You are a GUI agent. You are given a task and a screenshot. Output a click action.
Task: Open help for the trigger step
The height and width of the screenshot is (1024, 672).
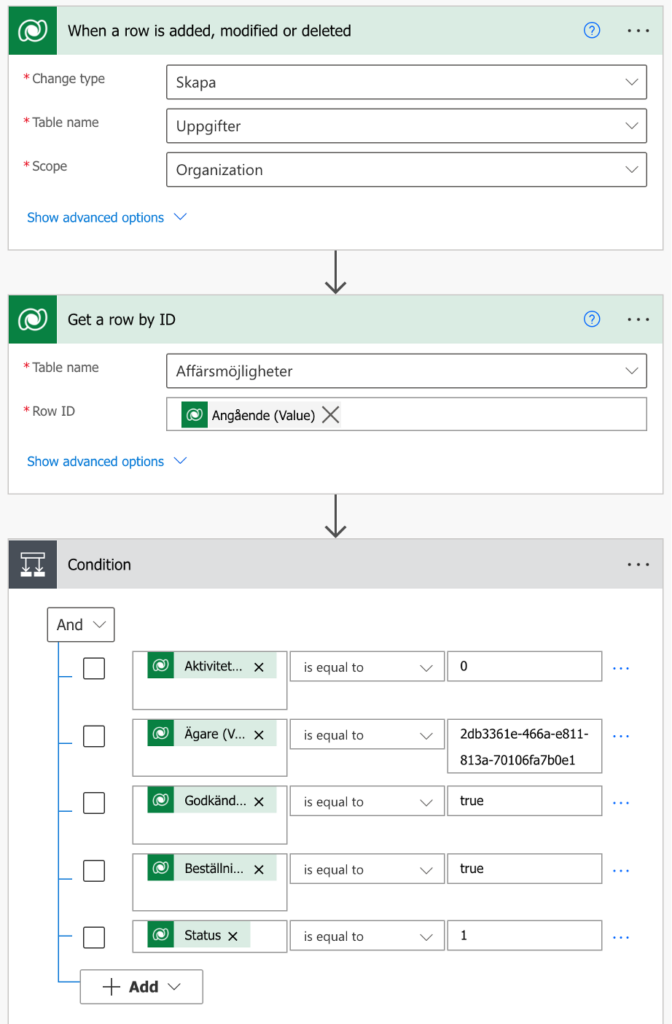pyautogui.click(x=592, y=31)
